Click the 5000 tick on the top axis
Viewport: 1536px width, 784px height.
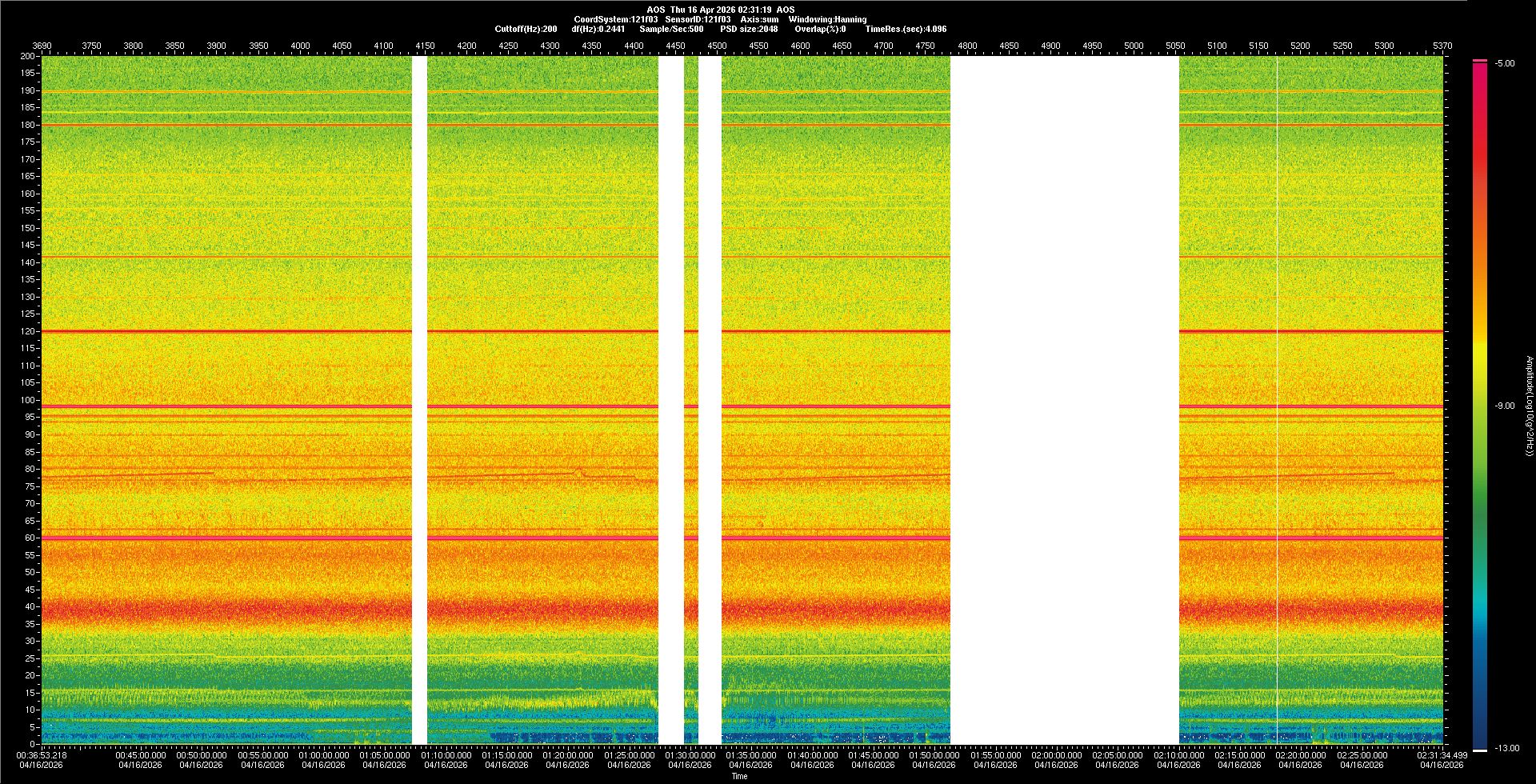tap(1134, 46)
